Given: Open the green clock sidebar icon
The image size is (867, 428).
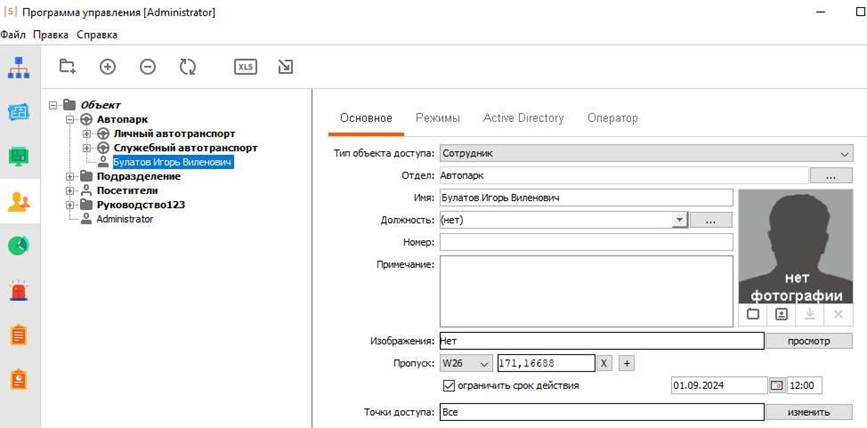Looking at the screenshot, I should (x=19, y=245).
